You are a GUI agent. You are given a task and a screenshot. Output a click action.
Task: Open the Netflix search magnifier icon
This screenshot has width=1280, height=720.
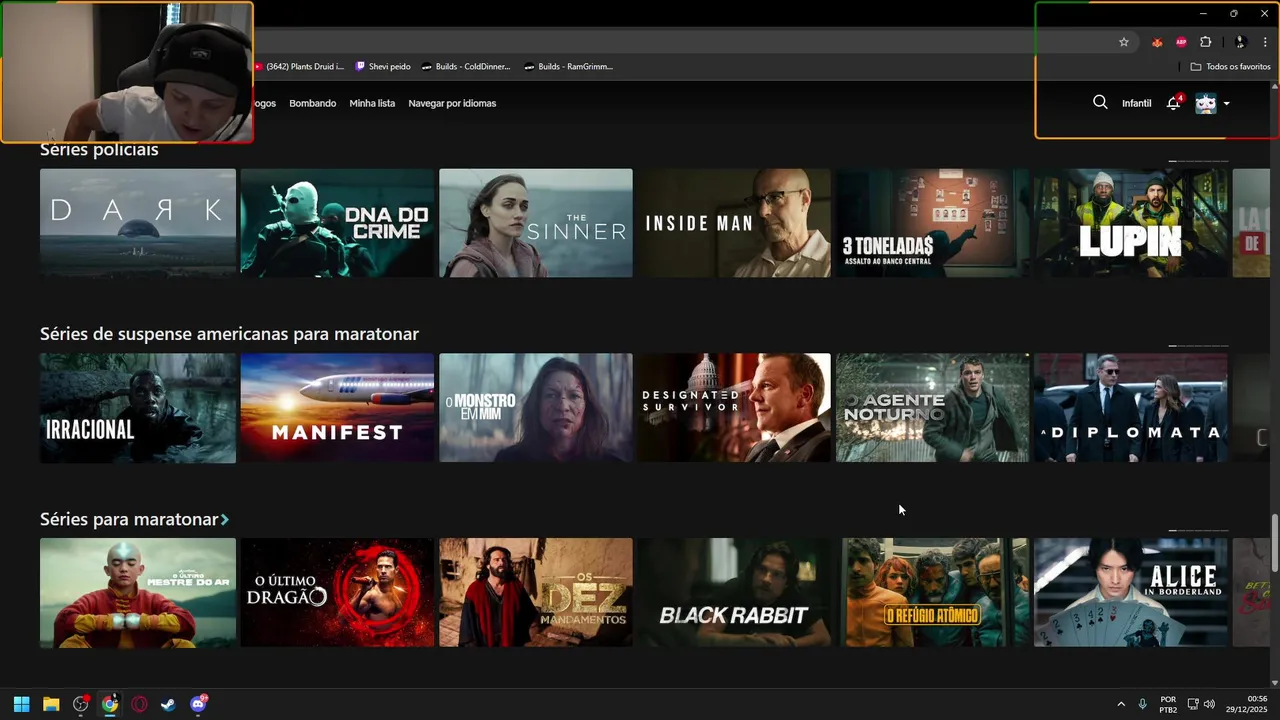click(1100, 102)
